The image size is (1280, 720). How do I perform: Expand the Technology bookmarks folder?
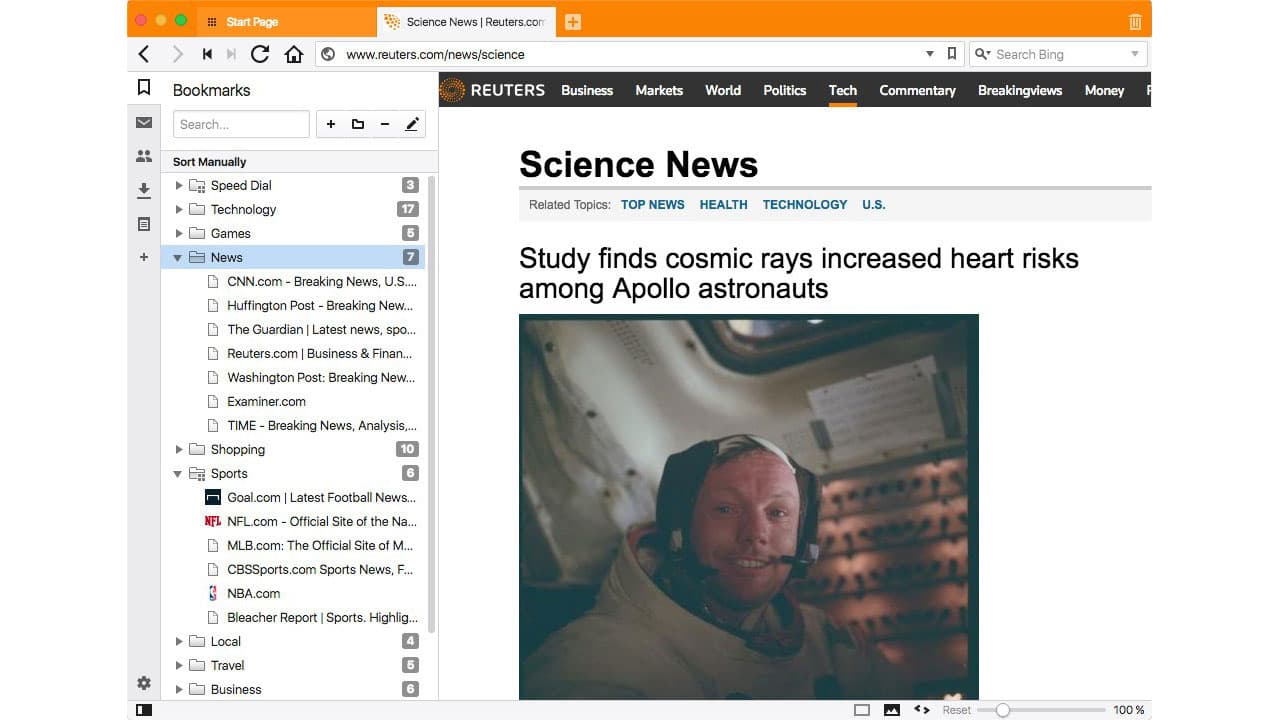click(180, 209)
